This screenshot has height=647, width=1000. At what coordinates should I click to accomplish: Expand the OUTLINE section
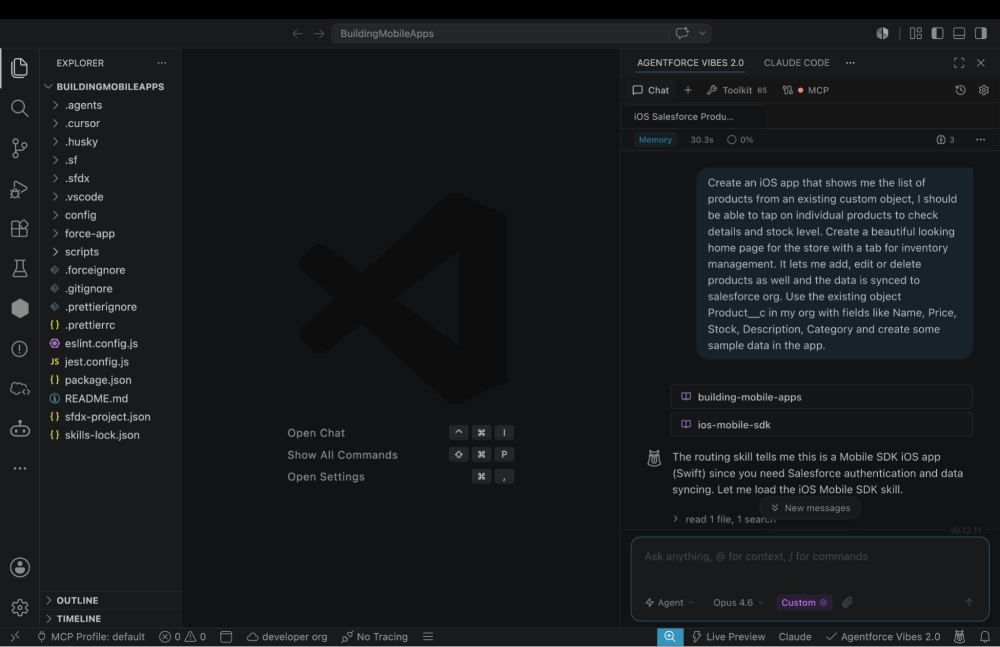coord(77,600)
